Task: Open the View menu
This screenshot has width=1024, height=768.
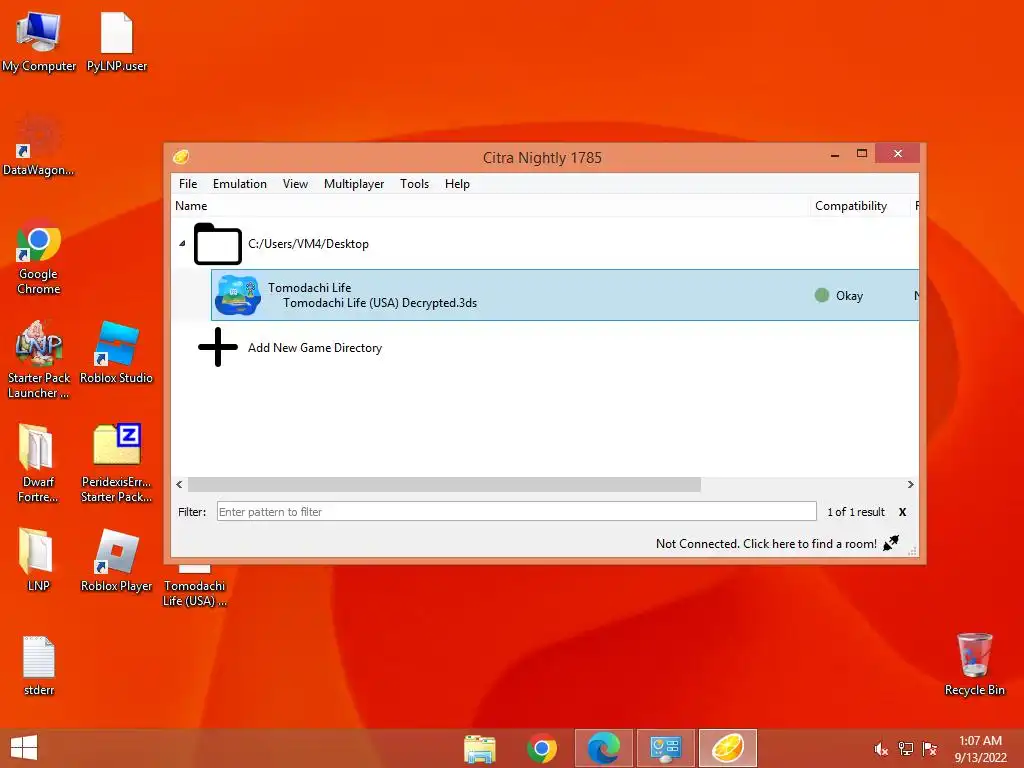Action: coord(295,184)
